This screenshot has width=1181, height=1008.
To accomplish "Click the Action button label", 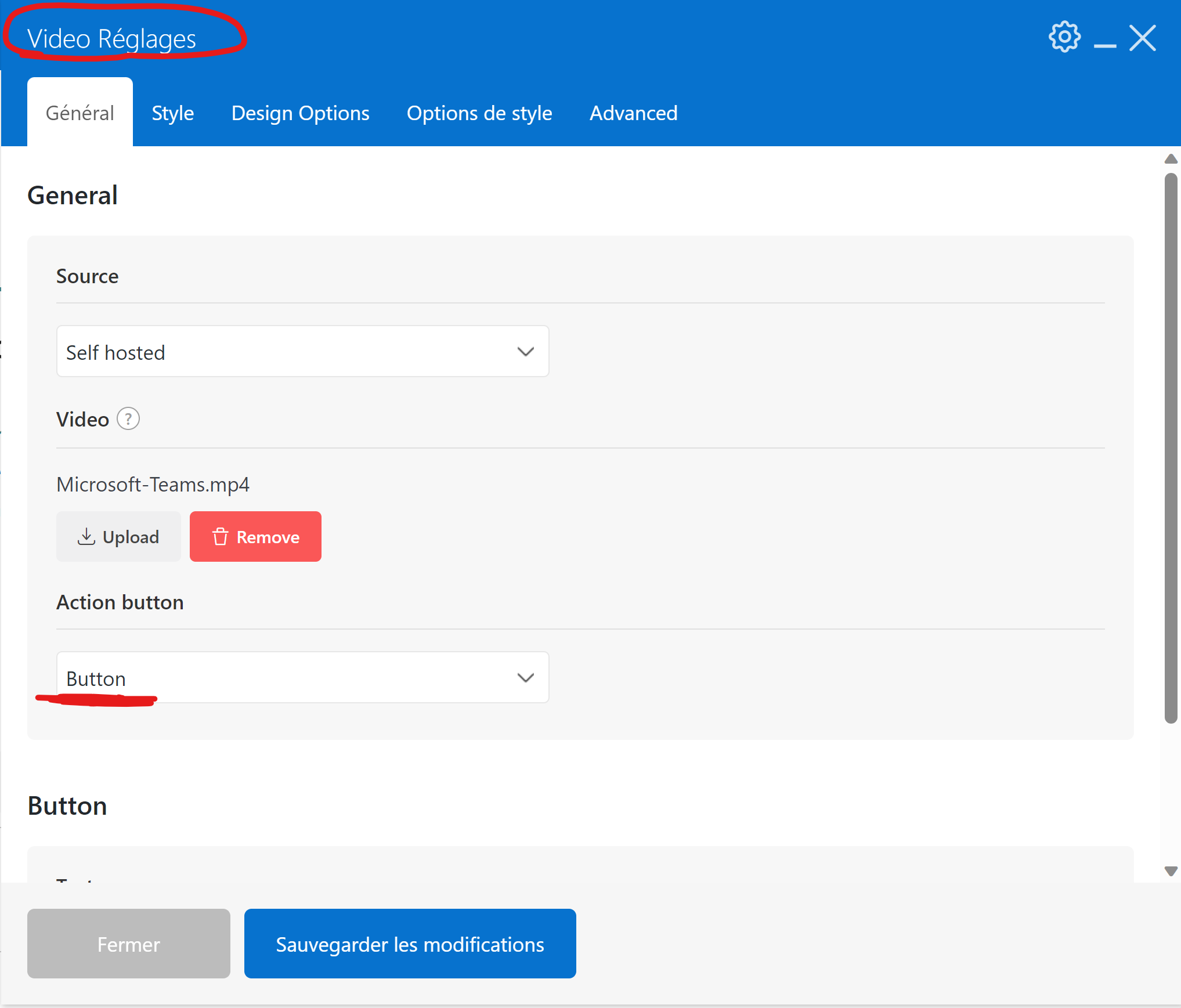I will click(120, 602).
